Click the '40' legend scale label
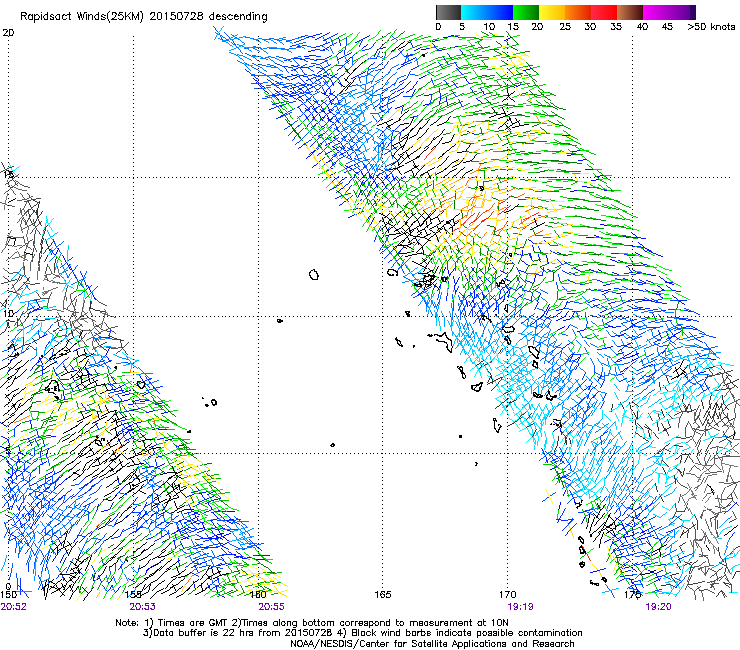Image resolution: width=740 pixels, height=650 pixels. click(x=642, y=27)
